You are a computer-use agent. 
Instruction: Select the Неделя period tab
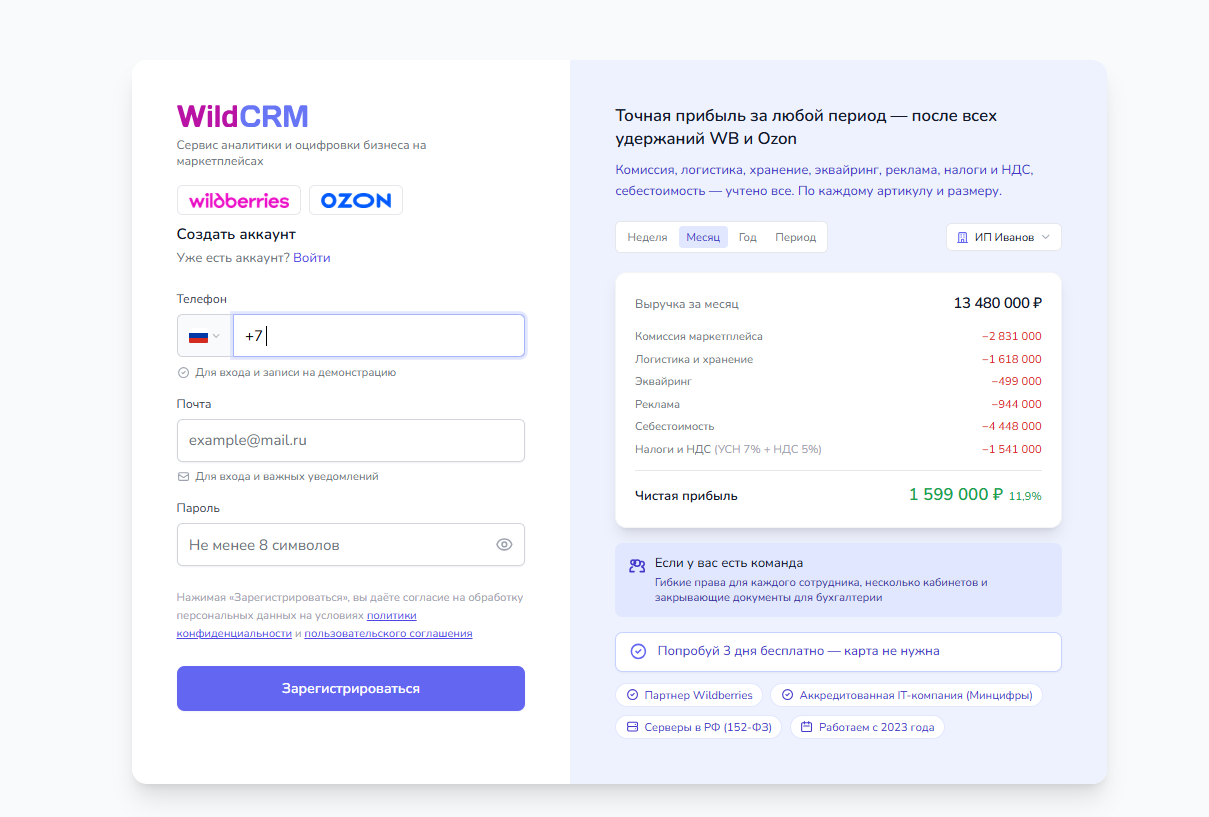[647, 237]
